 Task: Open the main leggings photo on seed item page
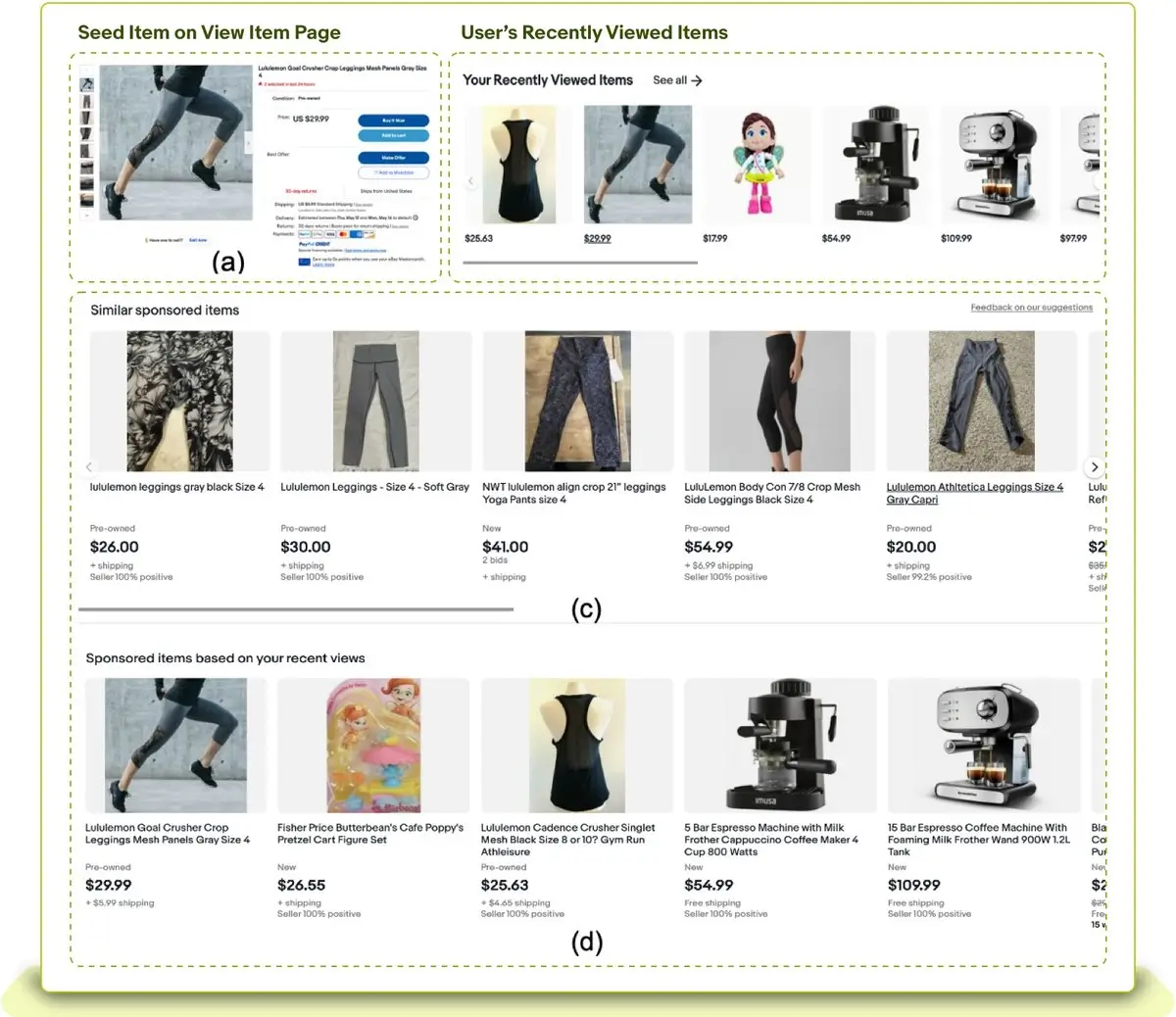pyautogui.click(x=176, y=142)
